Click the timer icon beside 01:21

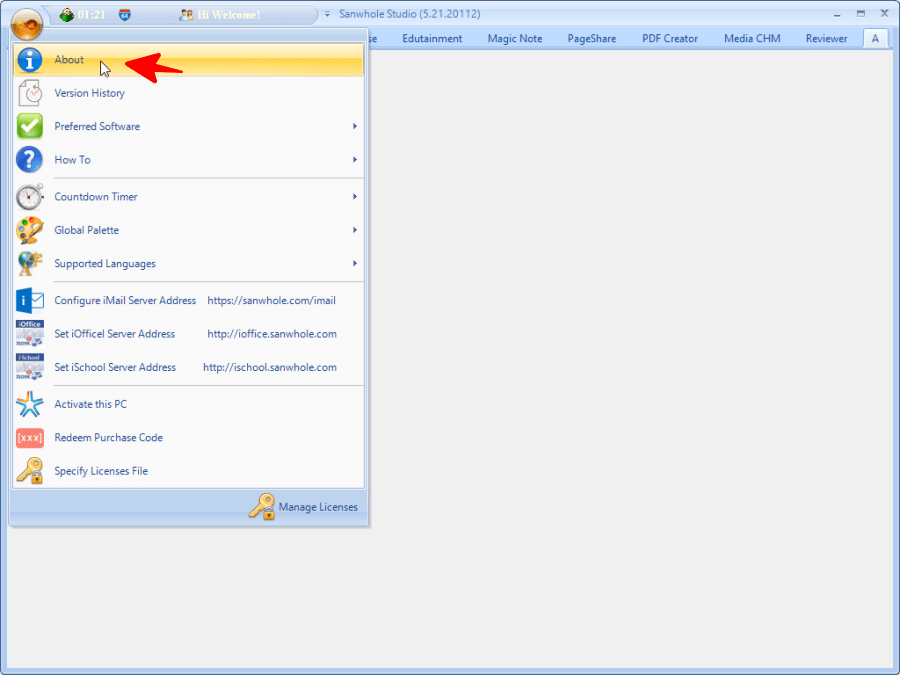[x=67, y=15]
